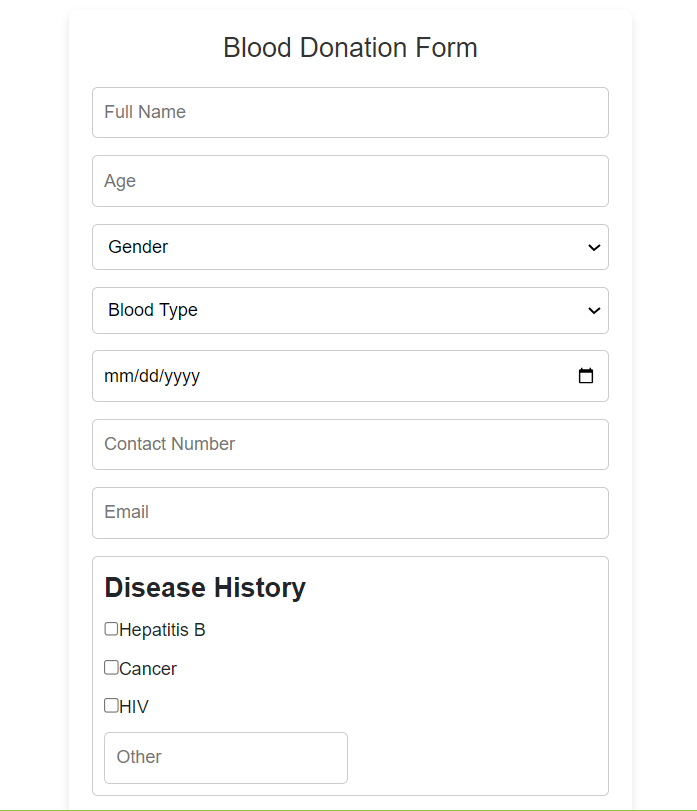This screenshot has width=697, height=811.
Task: Click into the Age field
Action: pos(350,181)
